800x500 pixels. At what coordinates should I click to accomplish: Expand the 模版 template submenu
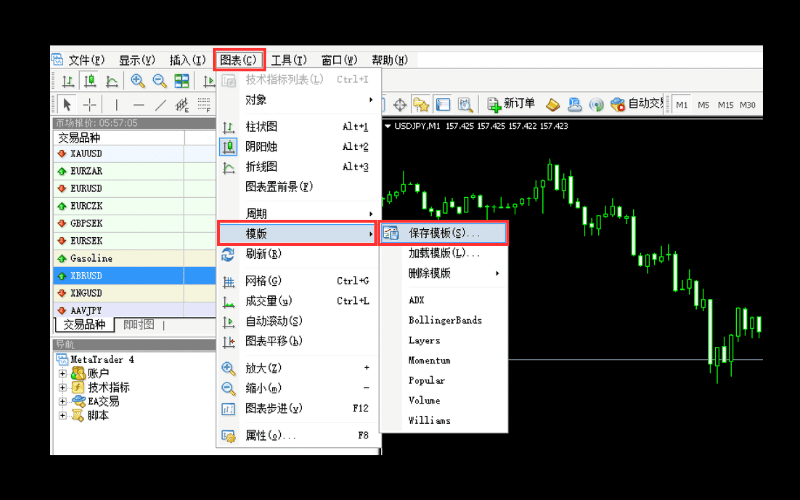297,234
